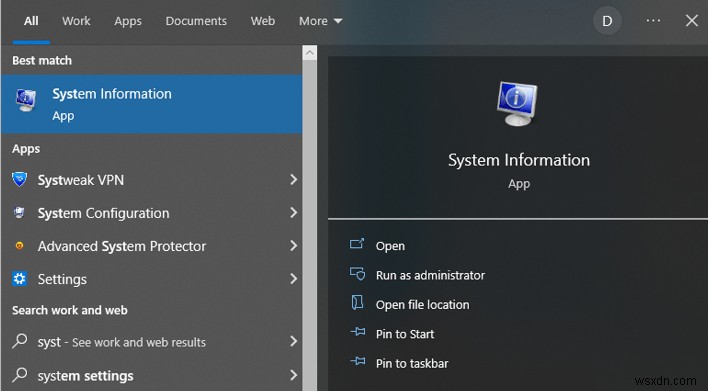Image resolution: width=708 pixels, height=391 pixels.
Task: Click Pin to taskbar pin icon
Action: [358, 361]
